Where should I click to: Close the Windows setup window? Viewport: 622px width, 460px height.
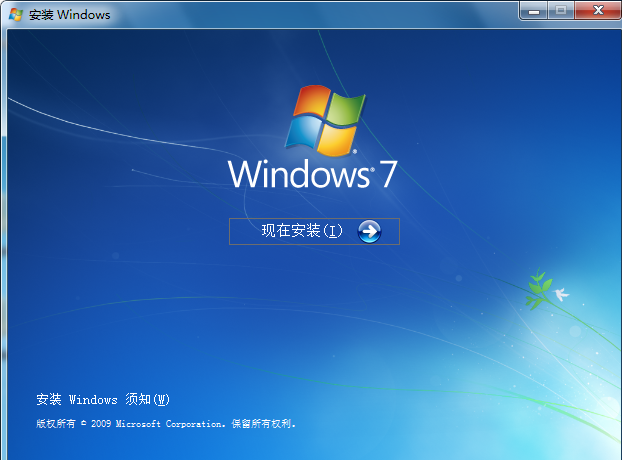point(598,11)
